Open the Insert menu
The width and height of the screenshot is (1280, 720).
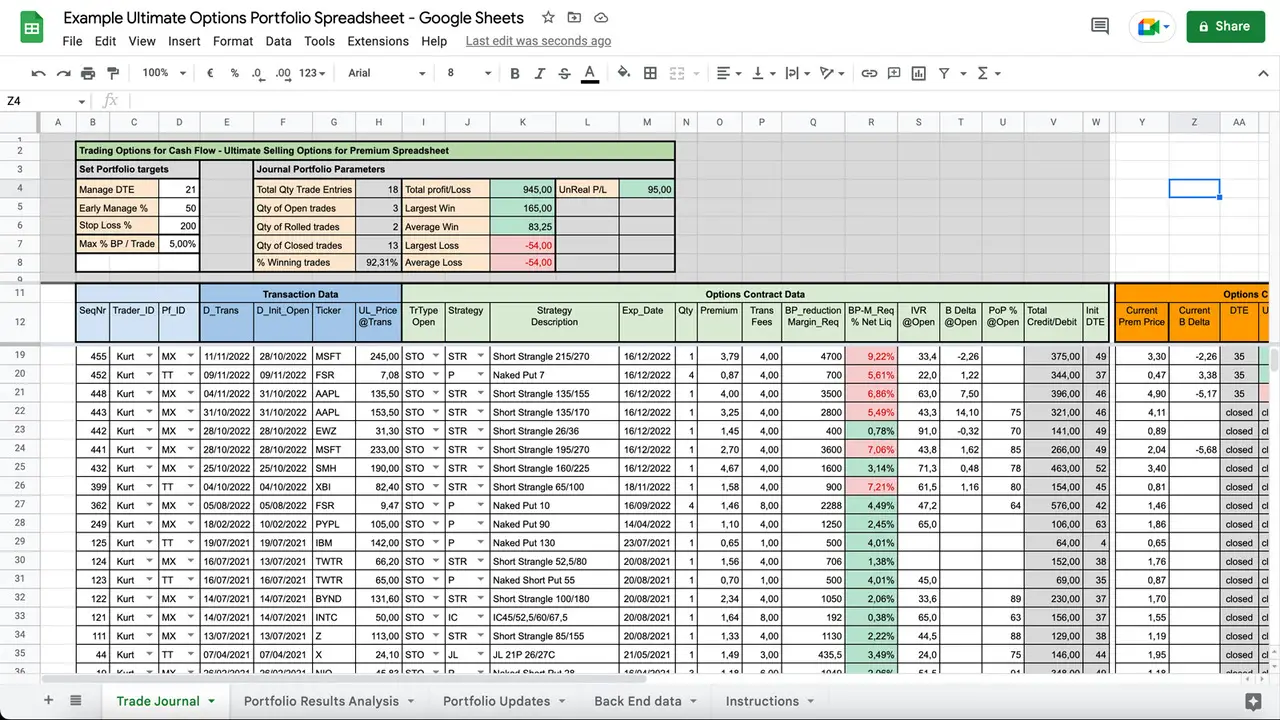(184, 41)
